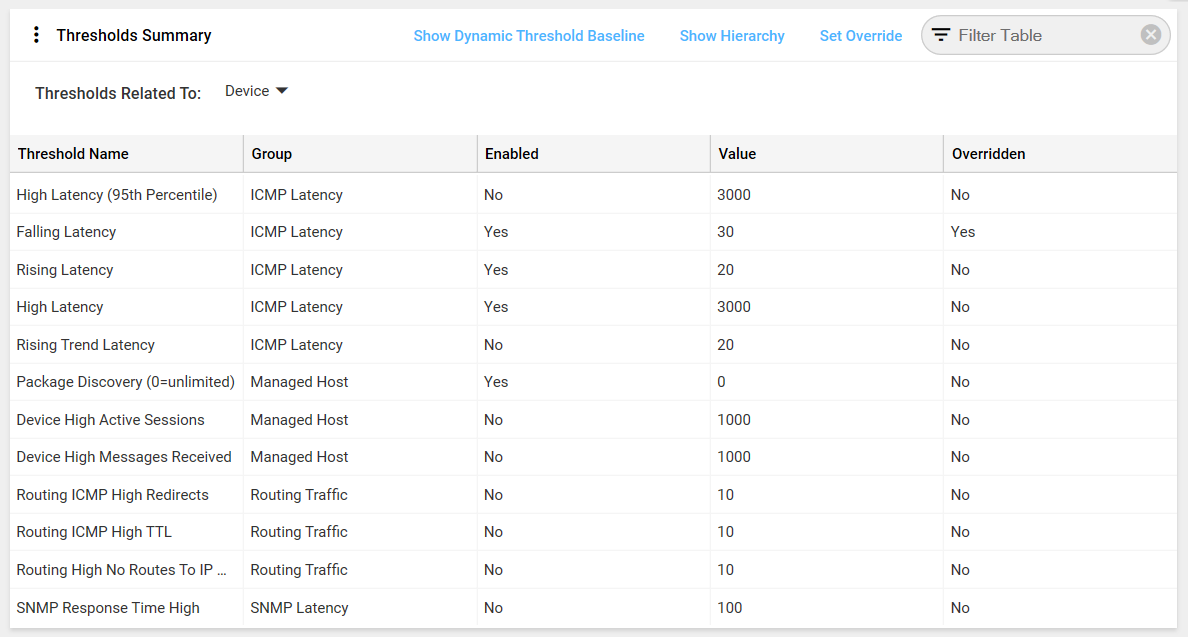
Task: Open the Rising Trend Latency threshold
Action: click(x=85, y=344)
